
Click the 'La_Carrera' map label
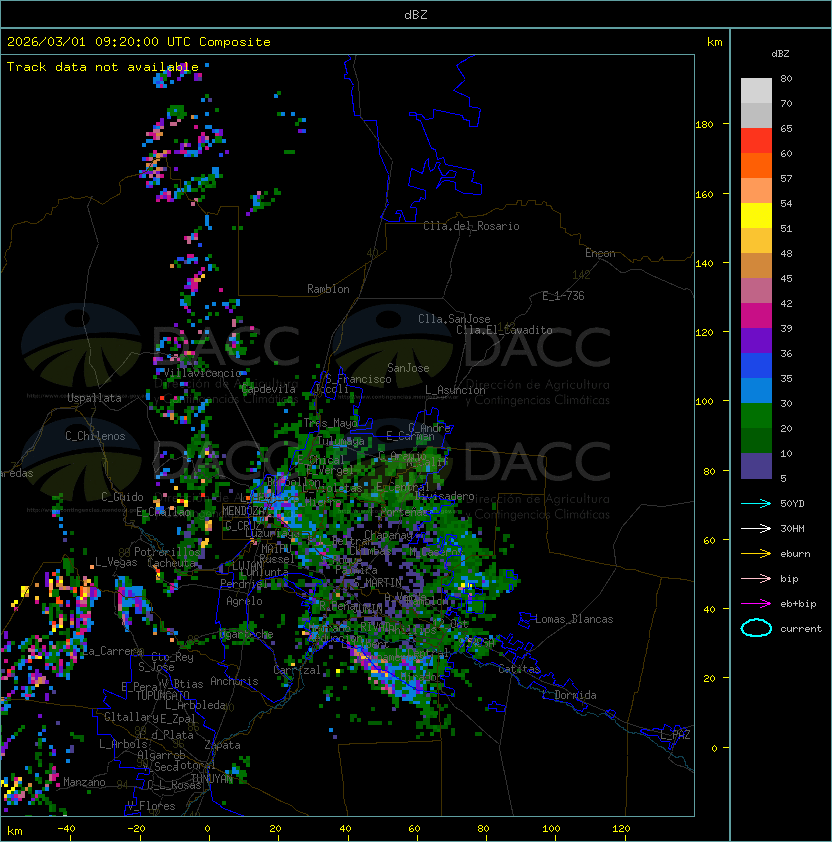113,651
